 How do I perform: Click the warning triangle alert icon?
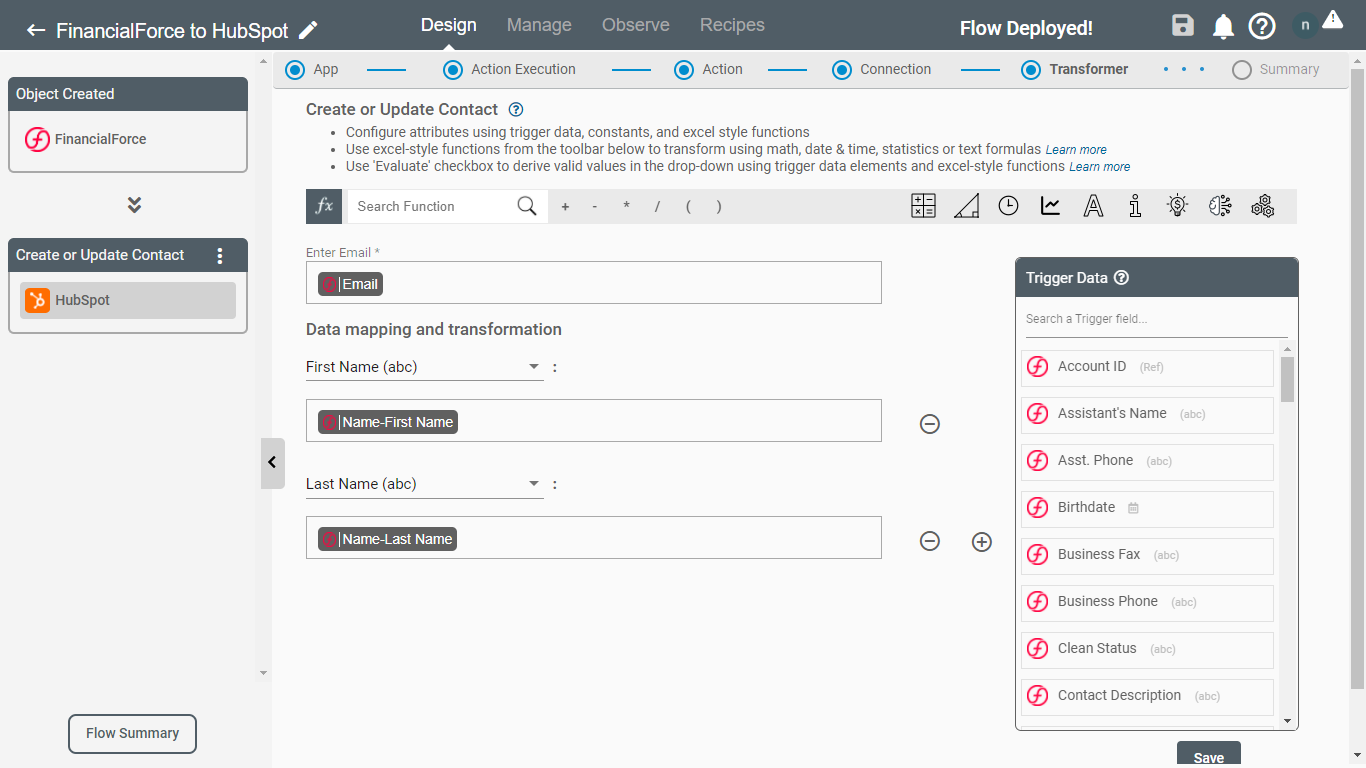coord(1332,19)
